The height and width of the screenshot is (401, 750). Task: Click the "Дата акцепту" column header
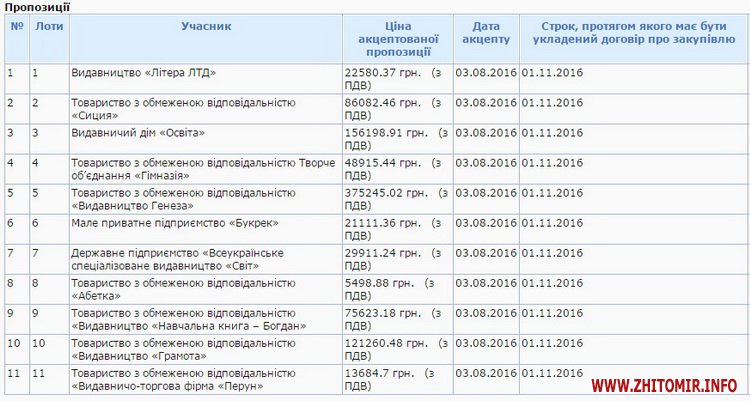point(486,32)
